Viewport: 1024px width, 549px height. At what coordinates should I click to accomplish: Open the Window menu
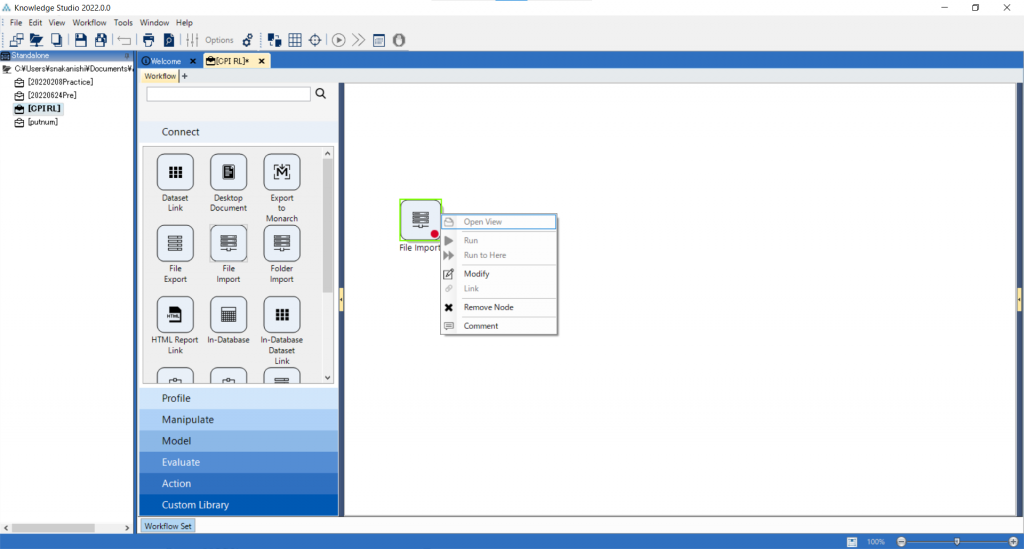coord(154,22)
